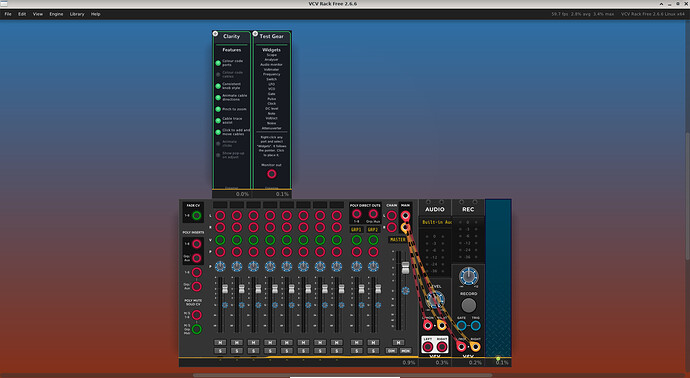Open the GRP2 label menu
Screen dimensions: 690x378
tap(373, 230)
